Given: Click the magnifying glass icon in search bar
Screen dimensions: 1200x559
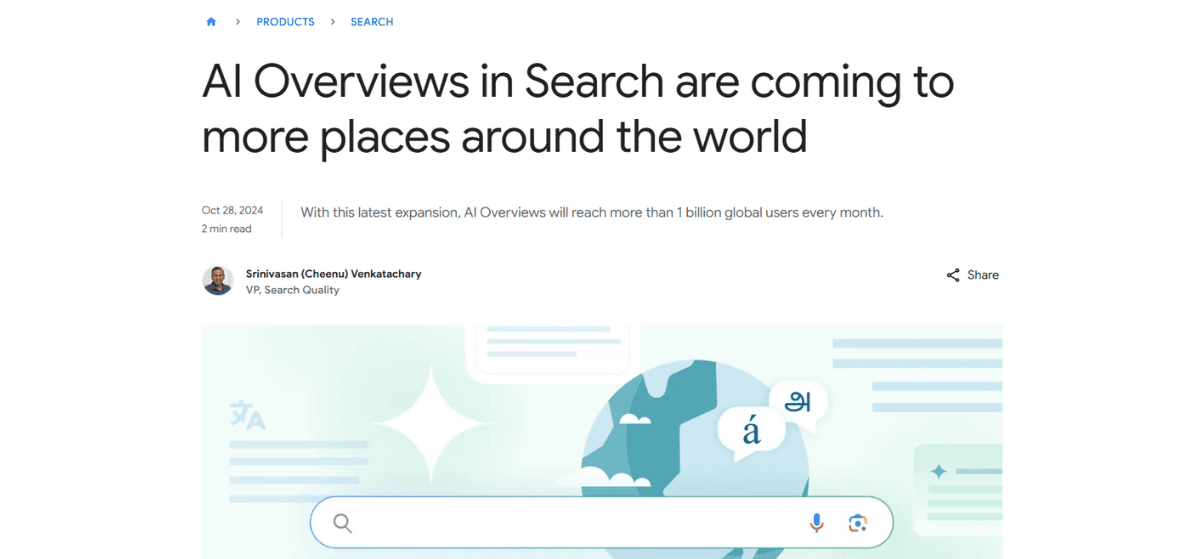Looking at the screenshot, I should click(x=343, y=523).
